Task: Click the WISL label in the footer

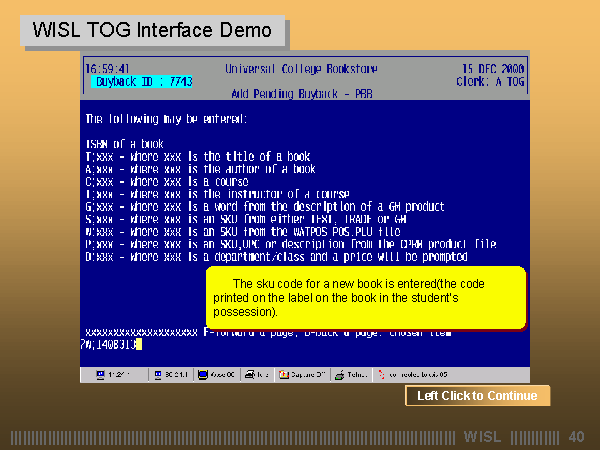Action: 482,437
